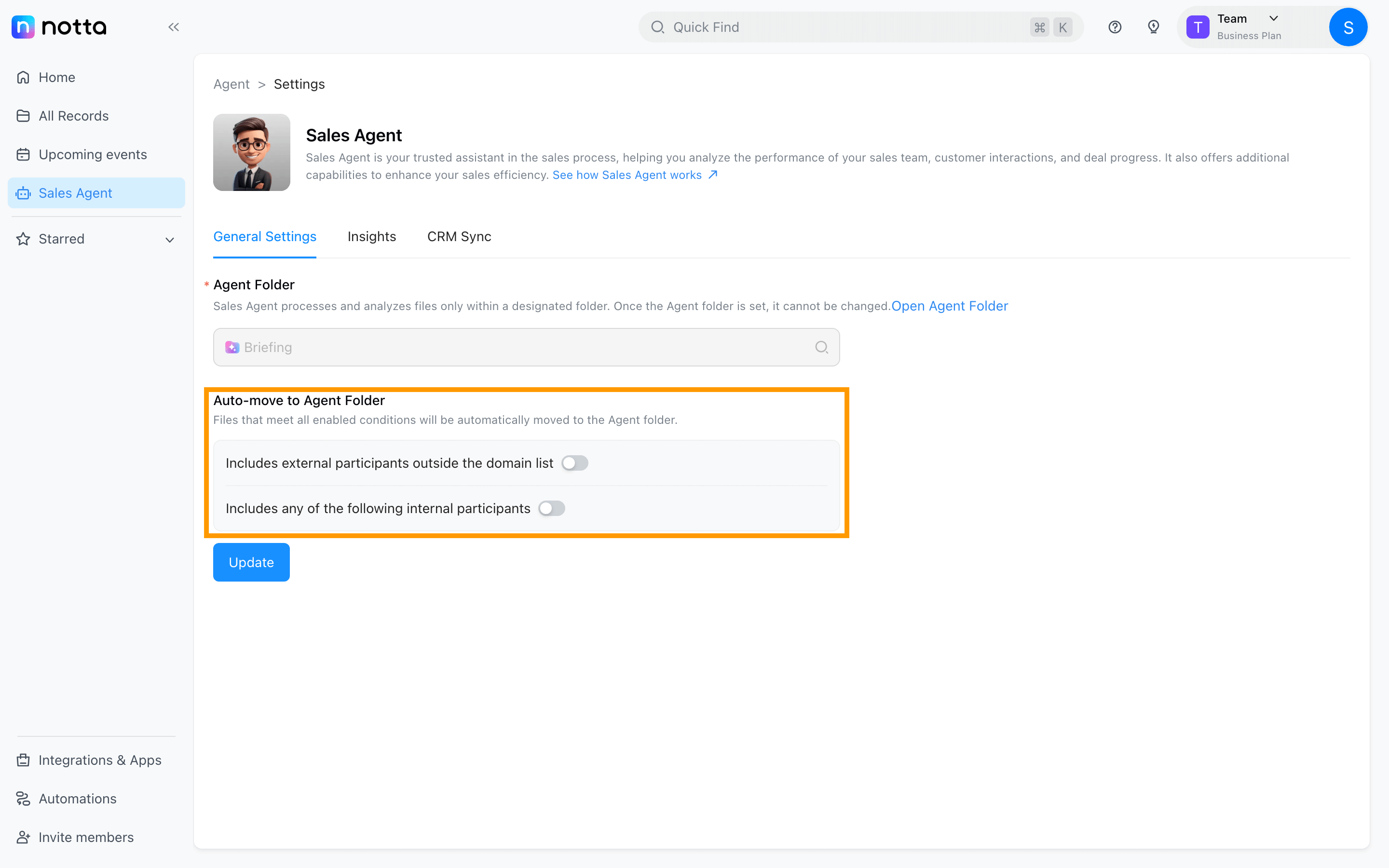Click the ⌘ shortcut key badge
1389x868 pixels.
pos(1039,27)
